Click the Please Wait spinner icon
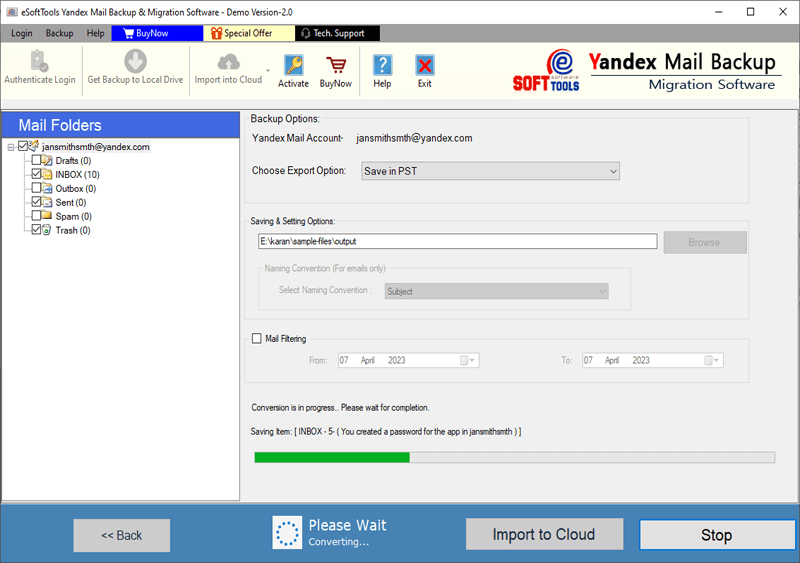The image size is (800, 563). (x=287, y=532)
